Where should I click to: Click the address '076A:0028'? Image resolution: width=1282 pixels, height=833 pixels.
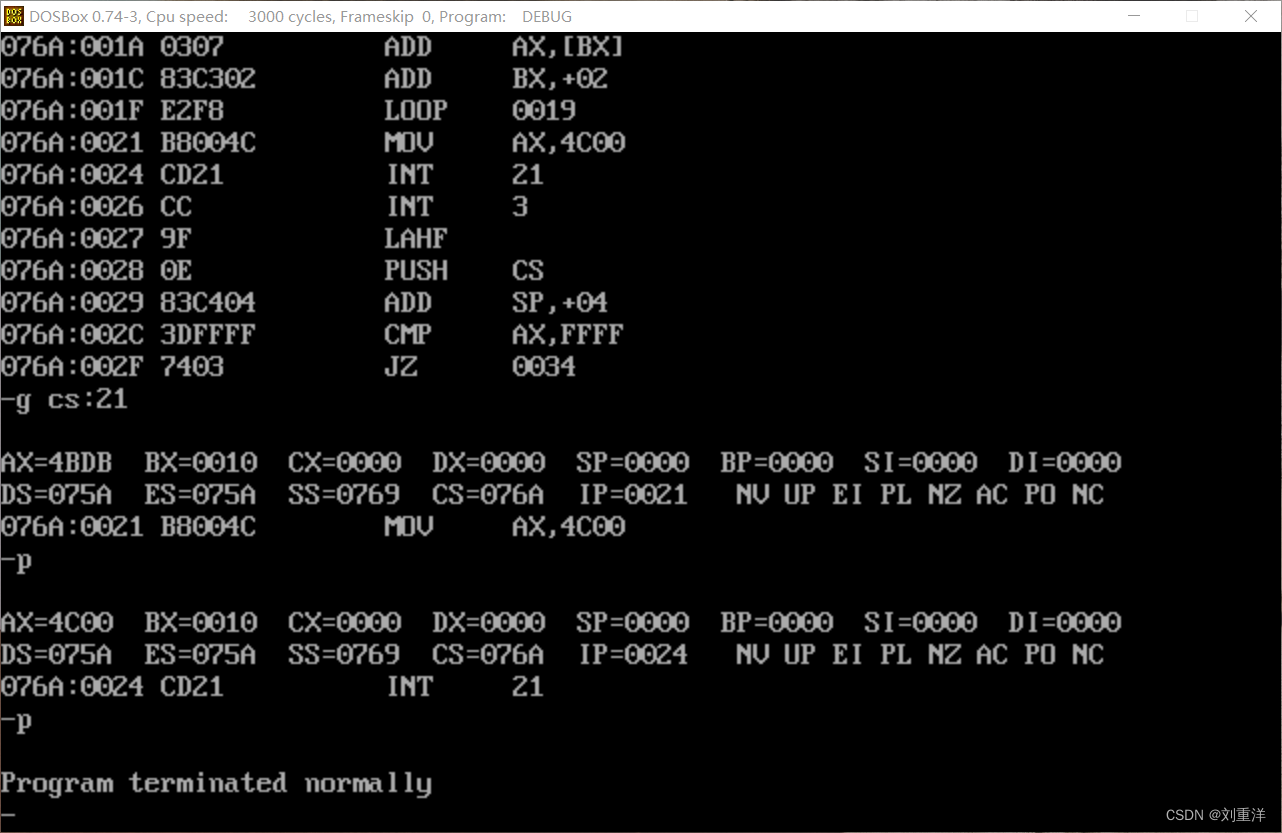click(72, 270)
